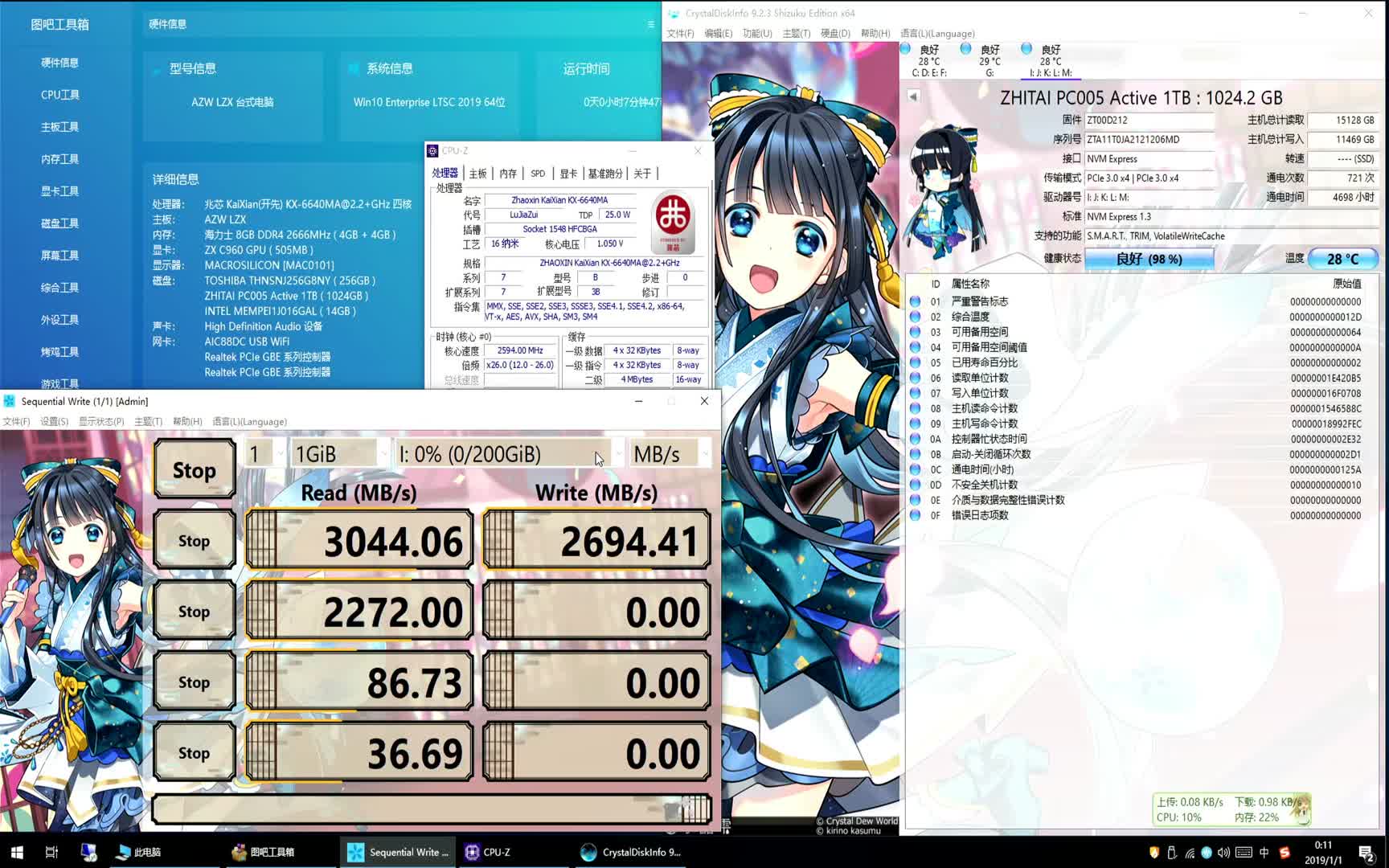Click the Stop button beside 3044.06
The height and width of the screenshot is (868, 1389).
[x=194, y=540]
